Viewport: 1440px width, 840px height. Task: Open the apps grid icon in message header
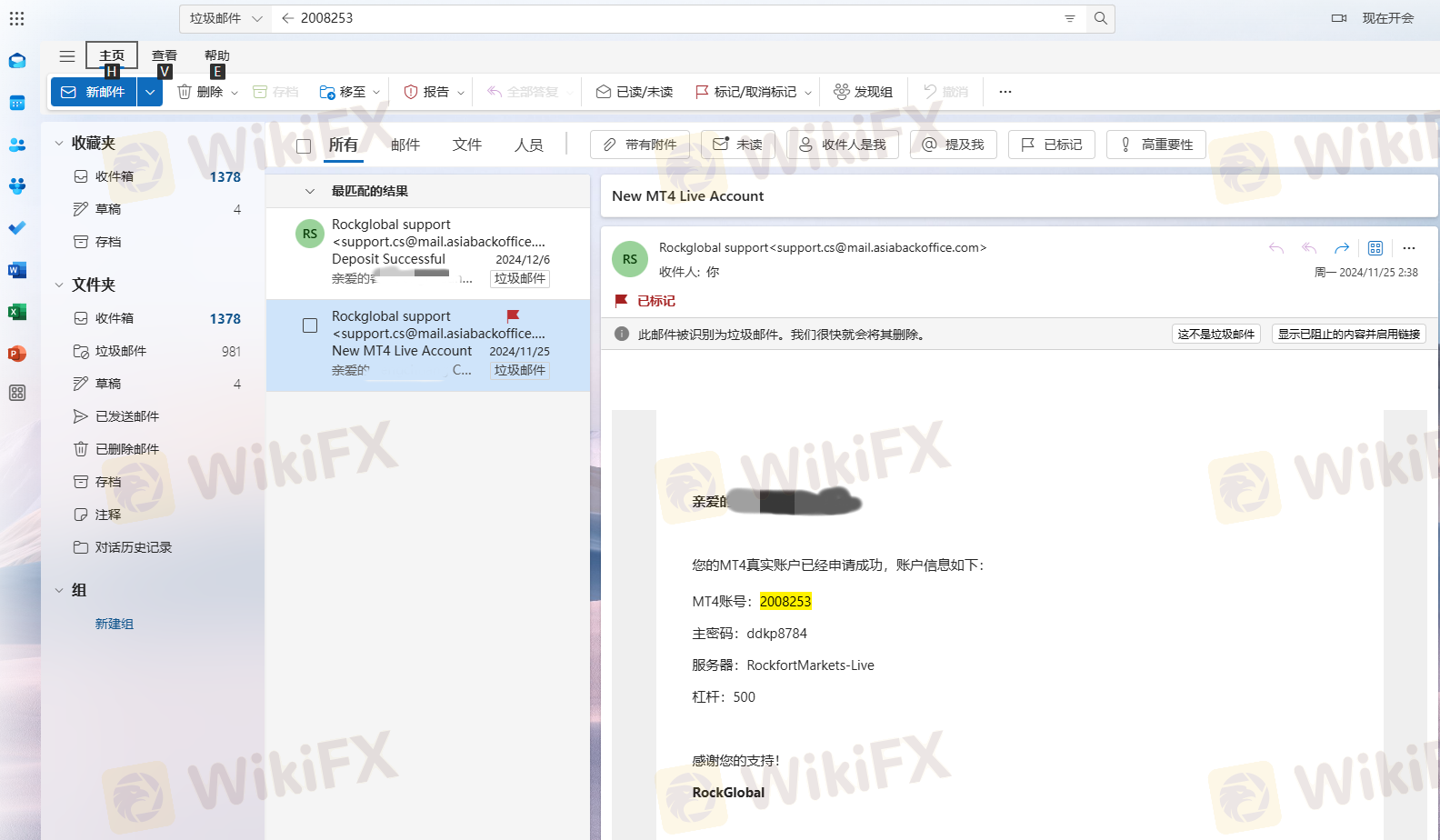coord(1375,248)
